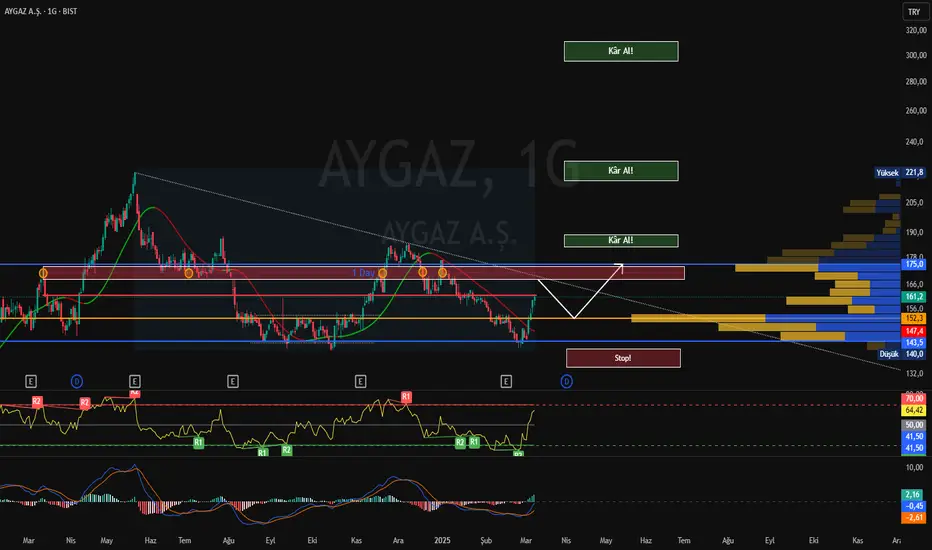Click the green 161,2 current price label
Screen dimensions: 932x550
(914, 296)
